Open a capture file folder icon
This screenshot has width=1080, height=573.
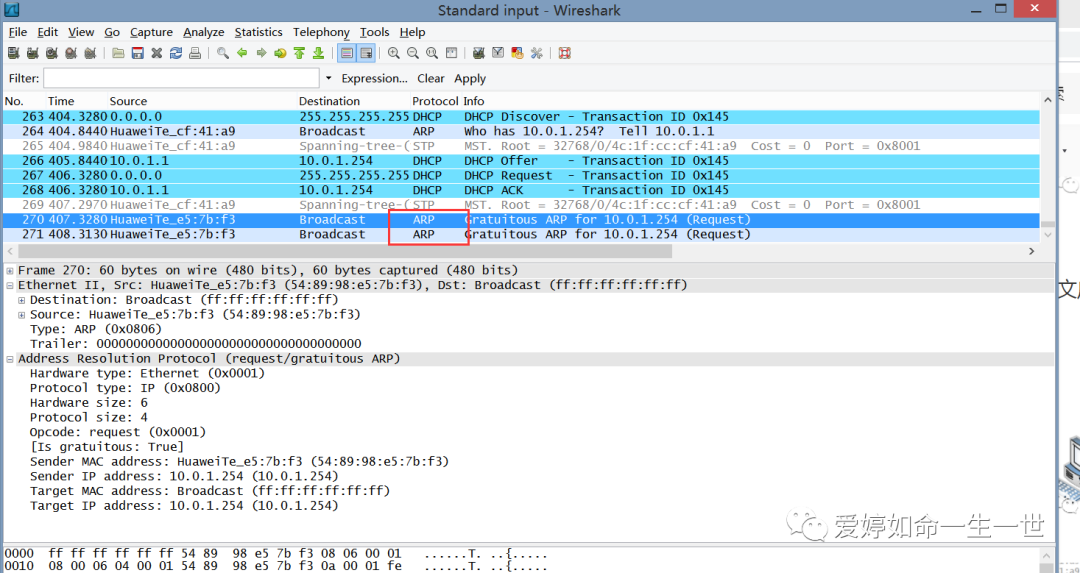pyautogui.click(x=118, y=53)
